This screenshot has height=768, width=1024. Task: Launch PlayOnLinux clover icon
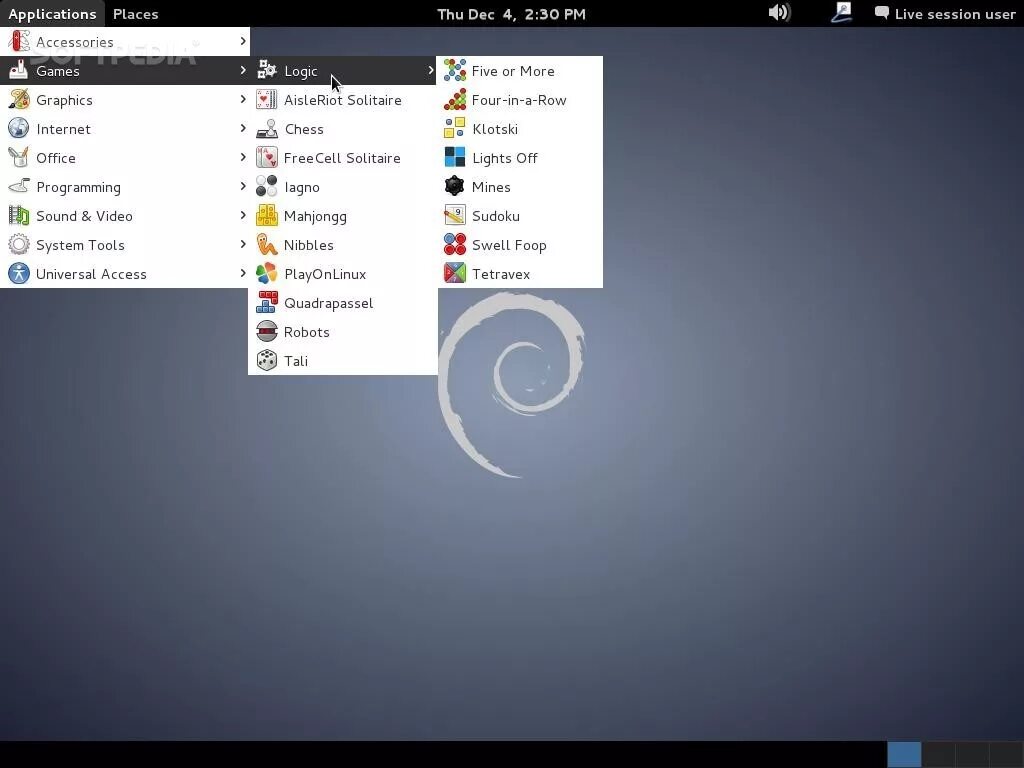coord(266,274)
